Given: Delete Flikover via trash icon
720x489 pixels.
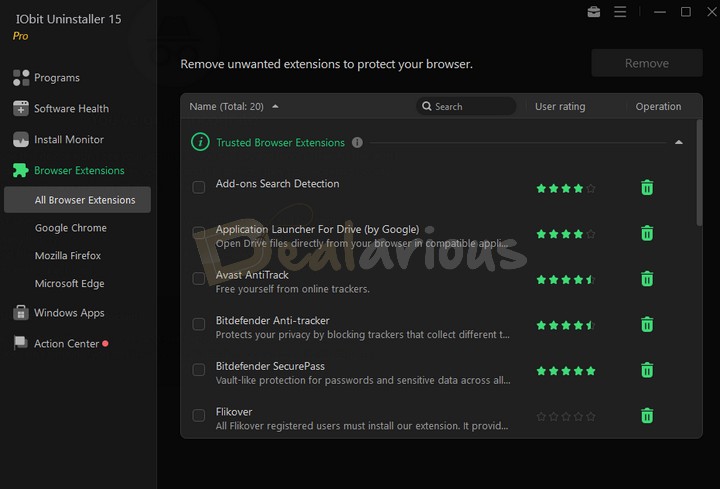Looking at the screenshot, I should coord(647,415).
